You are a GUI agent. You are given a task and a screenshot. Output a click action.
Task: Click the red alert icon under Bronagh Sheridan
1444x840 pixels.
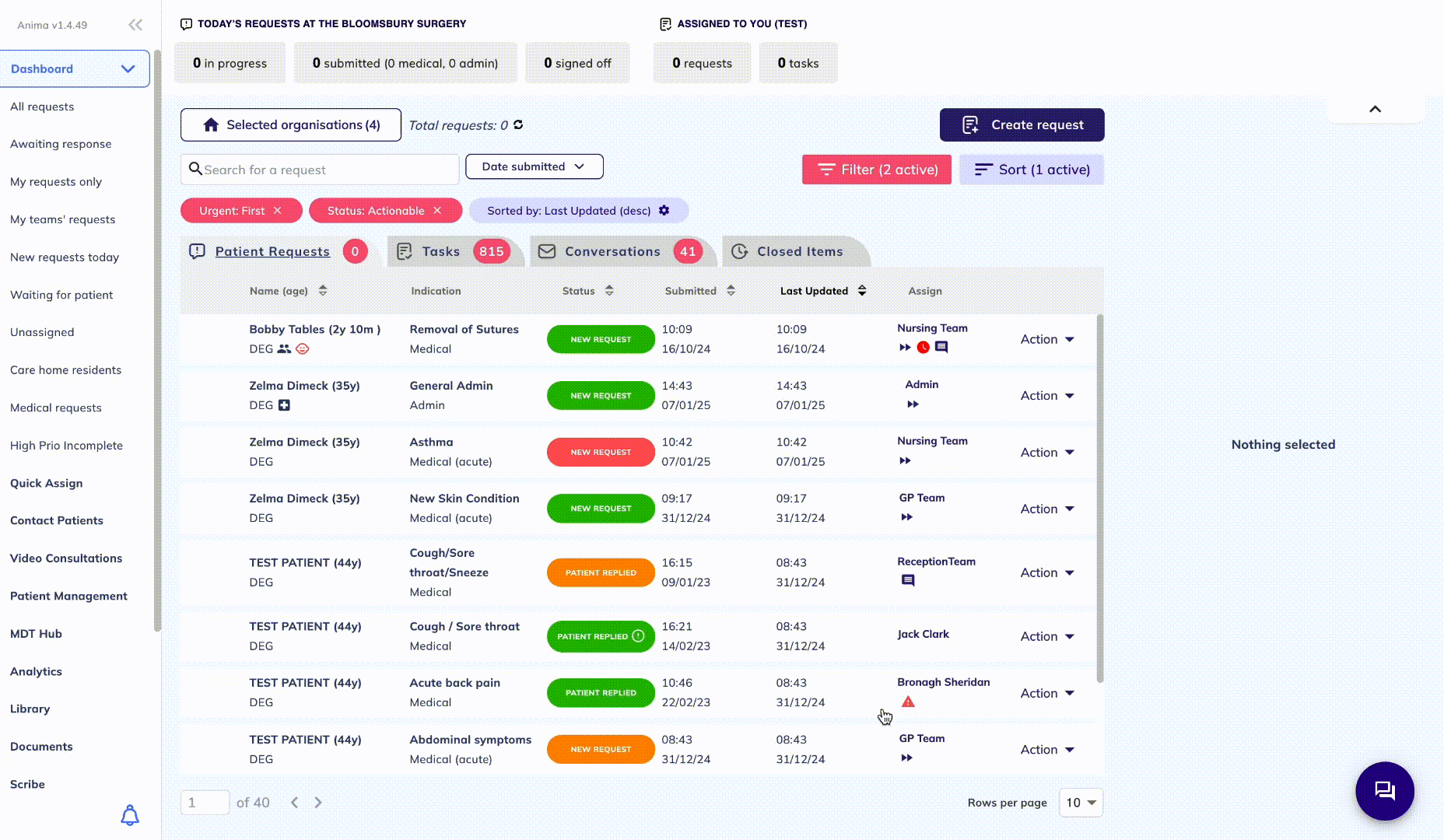(908, 702)
